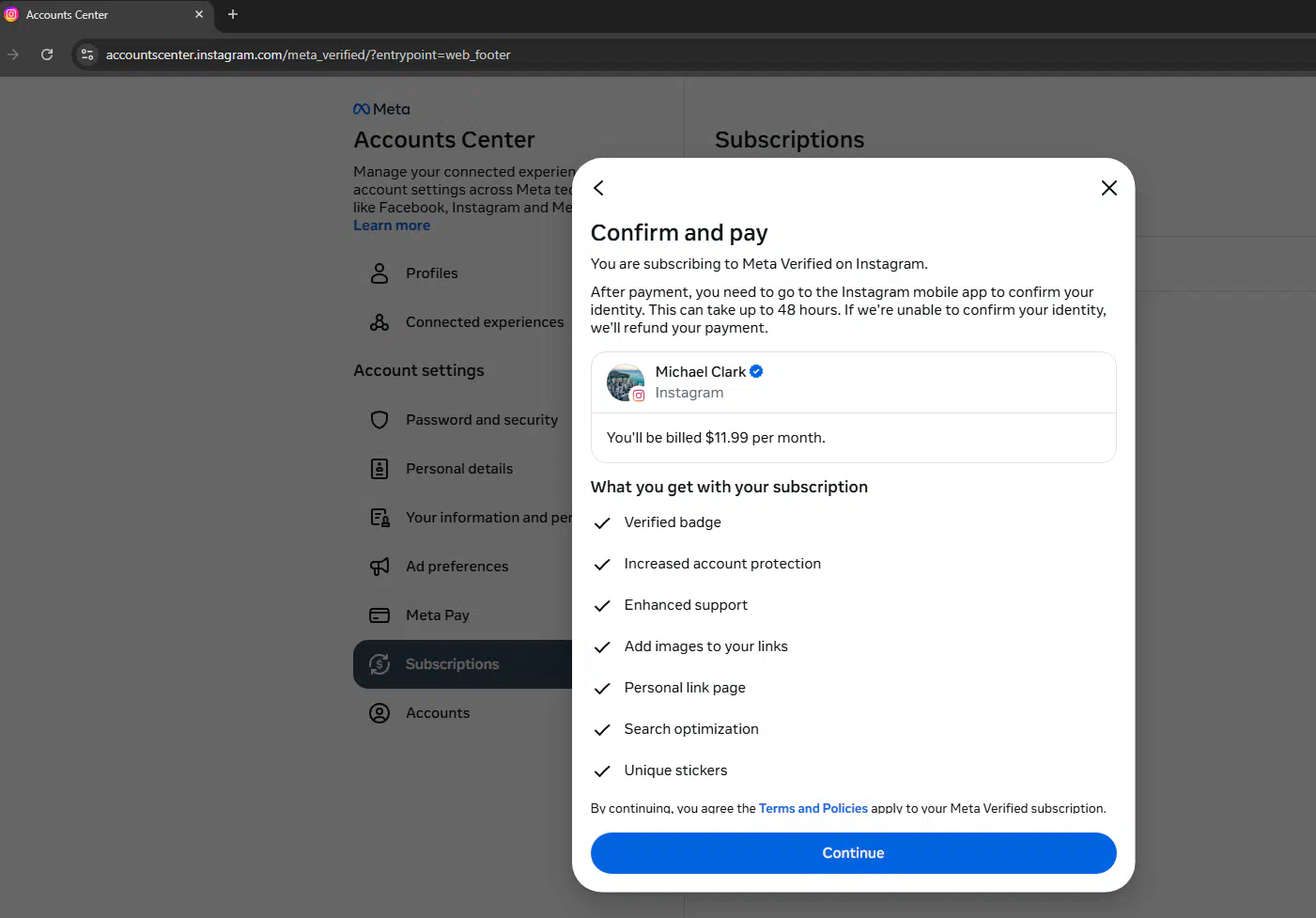This screenshot has width=1316, height=918.
Task: Click the checkmark beside Verified badge
Action: (602, 523)
